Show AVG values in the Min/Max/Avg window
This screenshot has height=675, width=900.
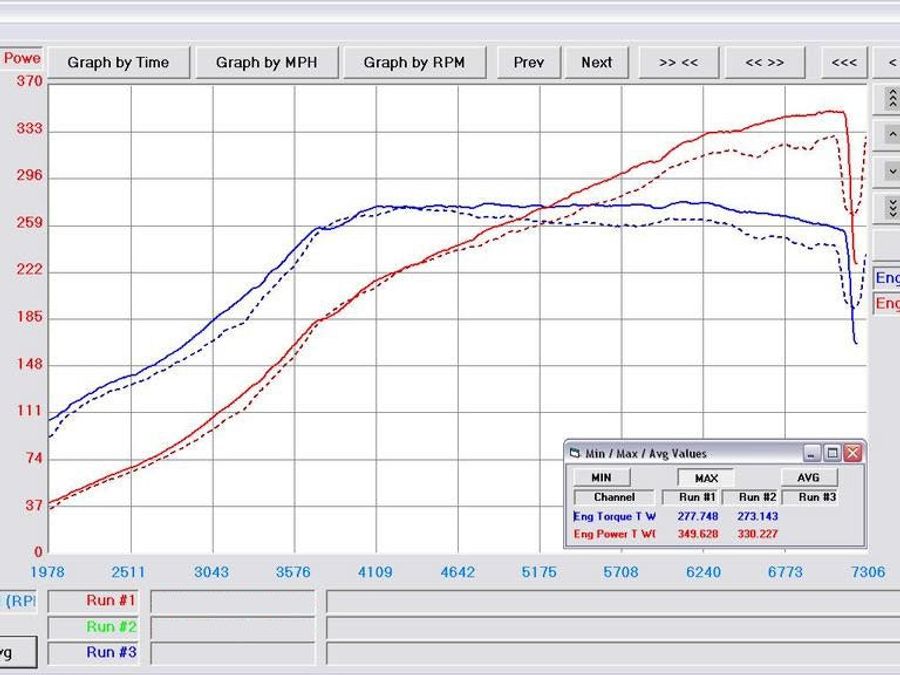pos(809,478)
